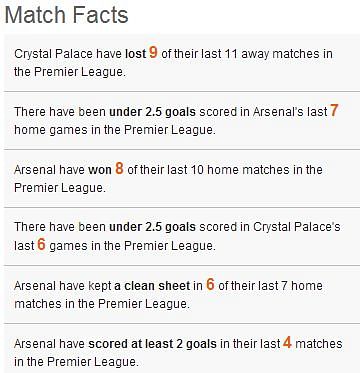This screenshot has width=360, height=373.
Task: Click the orange number 4 before 'matches'
Action: click(x=287, y=342)
